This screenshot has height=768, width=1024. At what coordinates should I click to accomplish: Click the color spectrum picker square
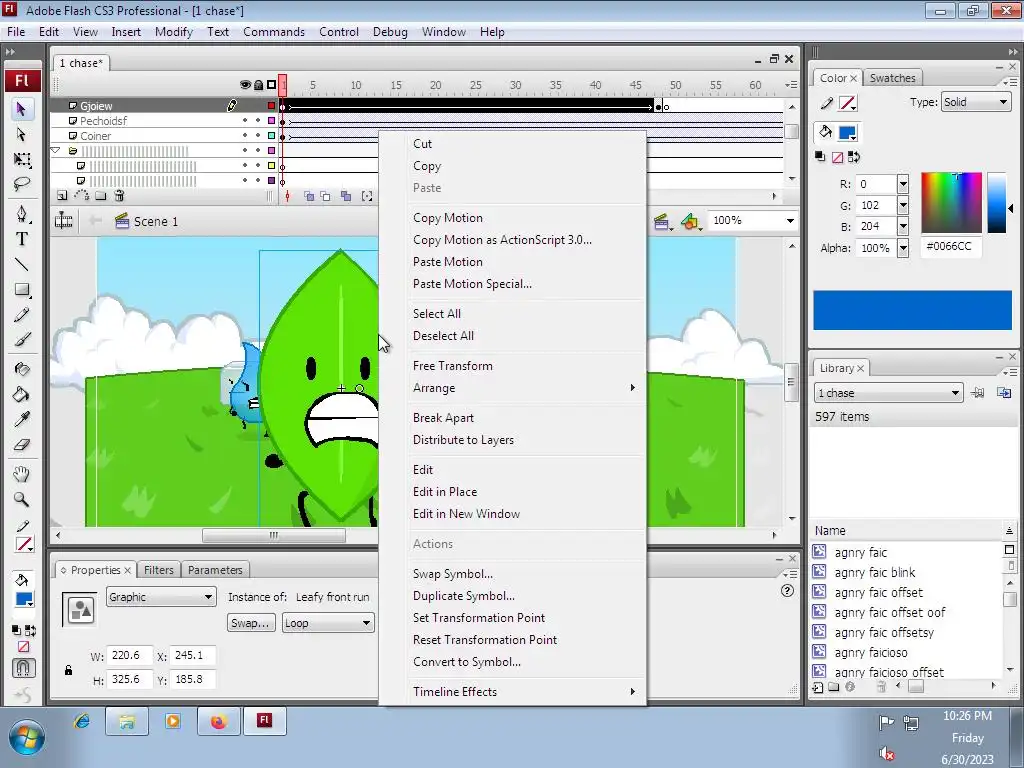point(952,202)
